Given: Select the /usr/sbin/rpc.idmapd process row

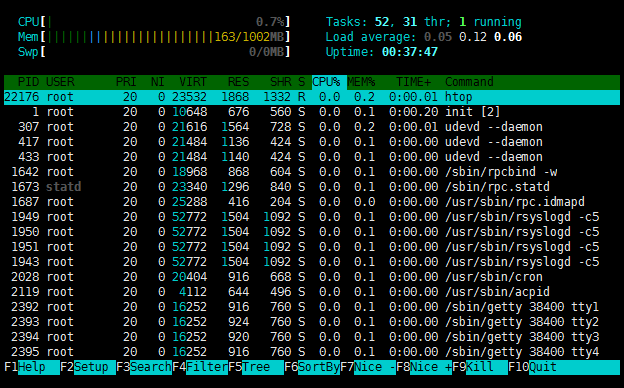Looking at the screenshot, I should point(312,202).
